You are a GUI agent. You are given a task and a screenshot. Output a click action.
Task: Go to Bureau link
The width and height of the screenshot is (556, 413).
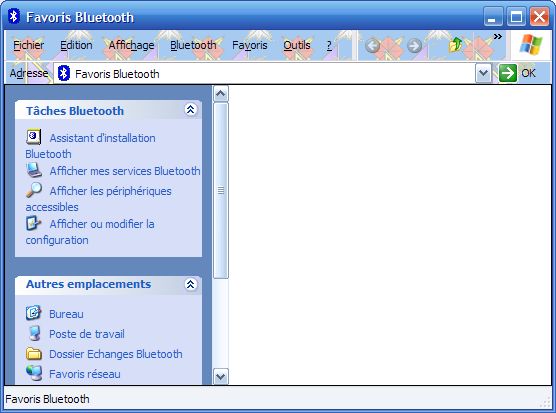pos(66,314)
